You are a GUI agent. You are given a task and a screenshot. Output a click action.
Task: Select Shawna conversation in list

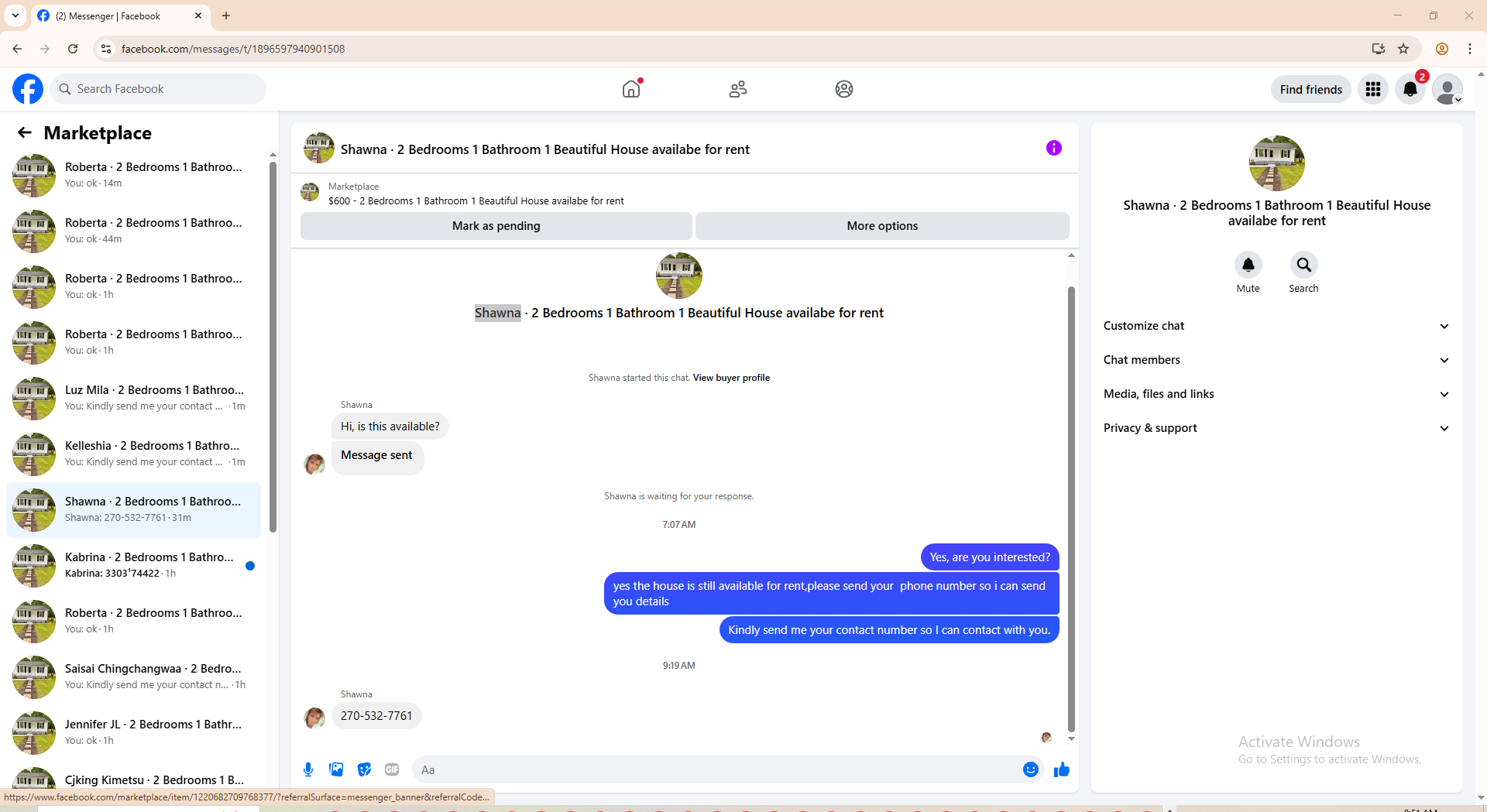click(x=133, y=510)
